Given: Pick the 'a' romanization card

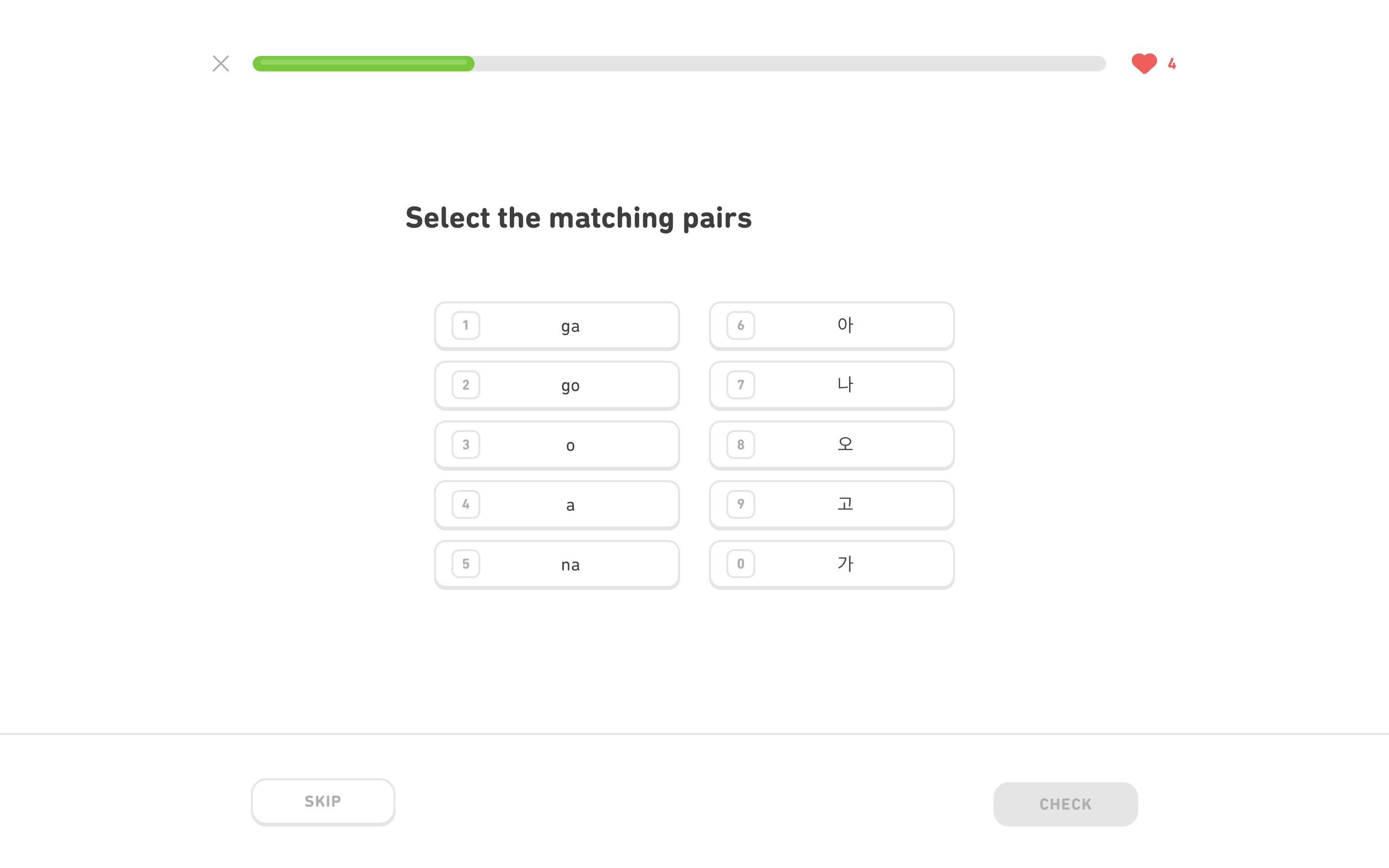Looking at the screenshot, I should (x=557, y=504).
